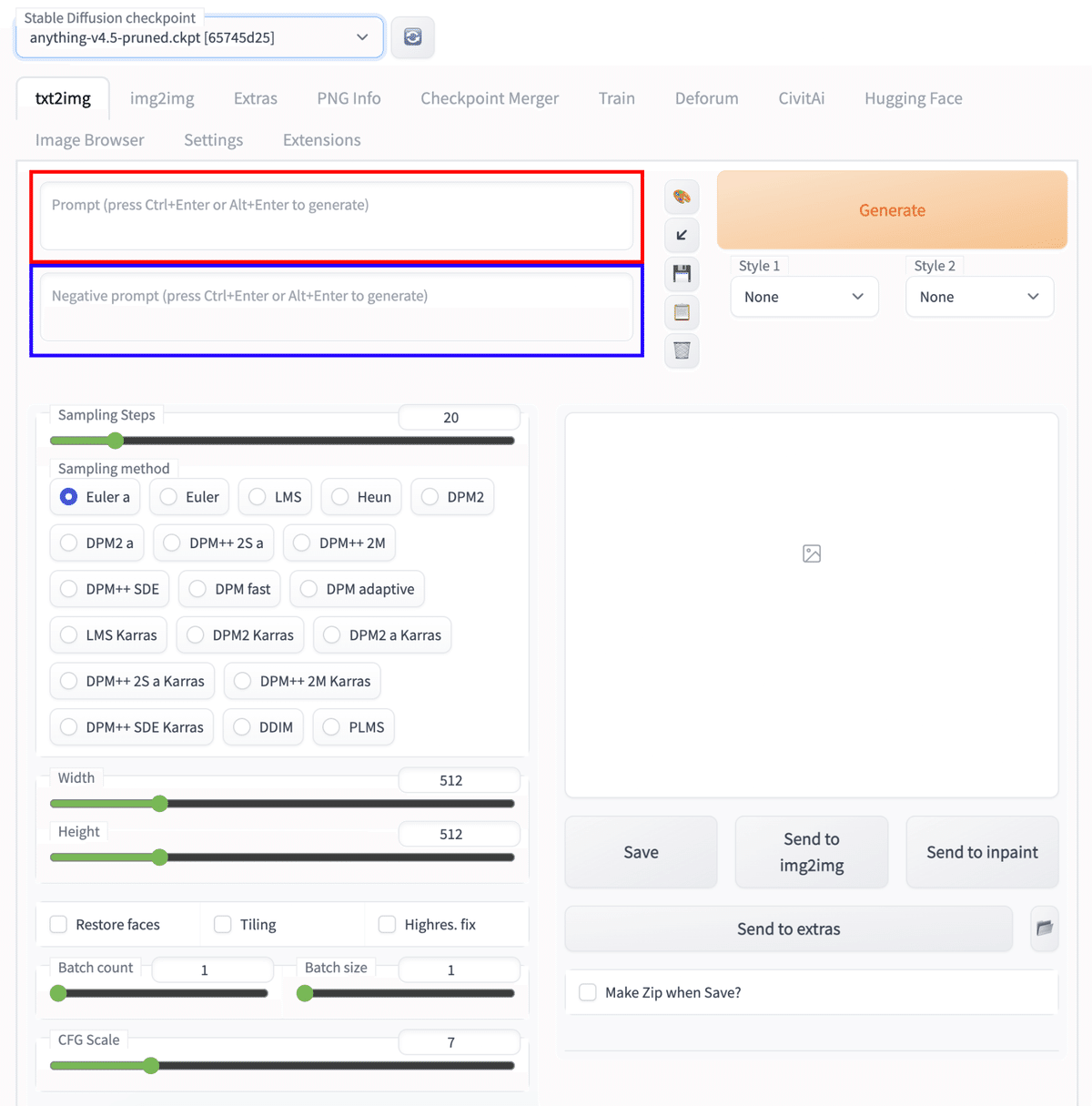Click the Send to img2img button
This screenshot has height=1106, width=1092.
coord(812,852)
